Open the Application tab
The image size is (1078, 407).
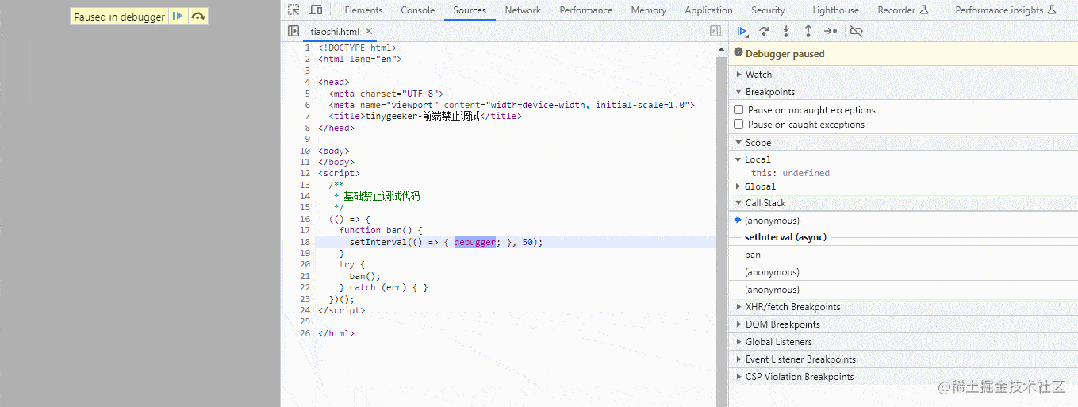708,10
